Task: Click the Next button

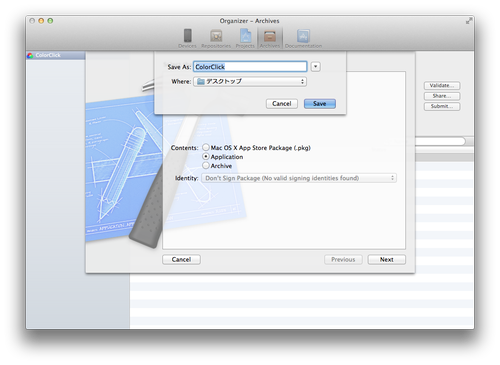Action: click(x=387, y=259)
